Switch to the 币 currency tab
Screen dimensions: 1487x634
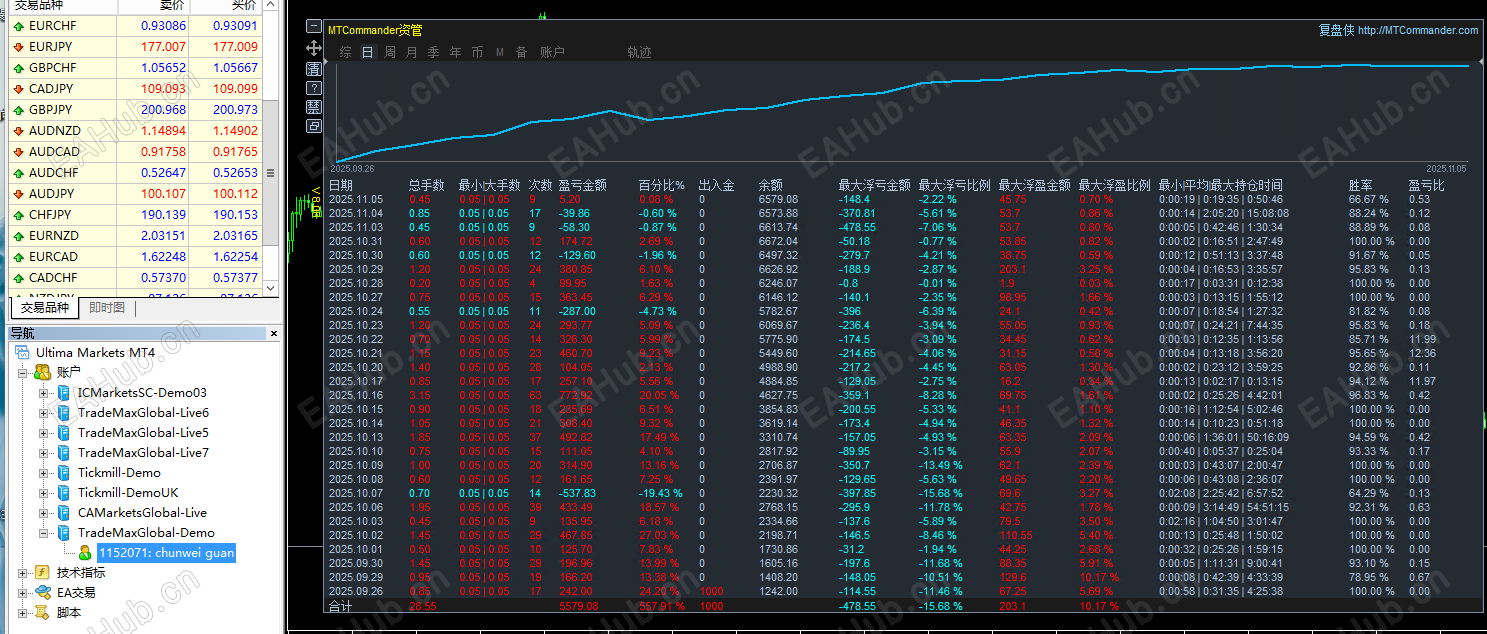[478, 52]
